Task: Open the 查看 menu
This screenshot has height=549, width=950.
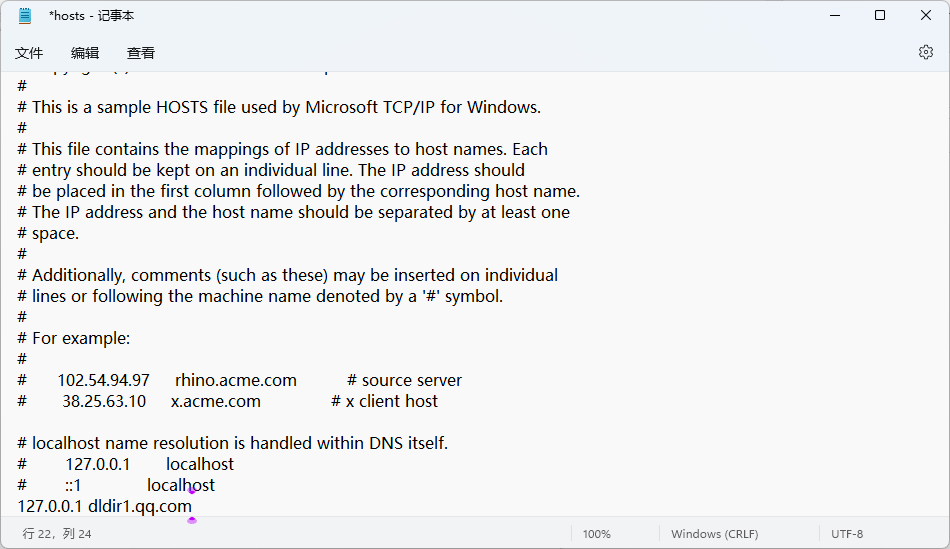Action: point(141,53)
